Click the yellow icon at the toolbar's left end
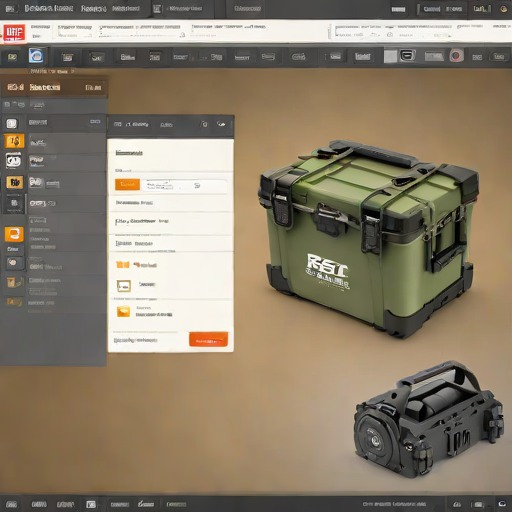The height and width of the screenshot is (512, 512). (12, 57)
